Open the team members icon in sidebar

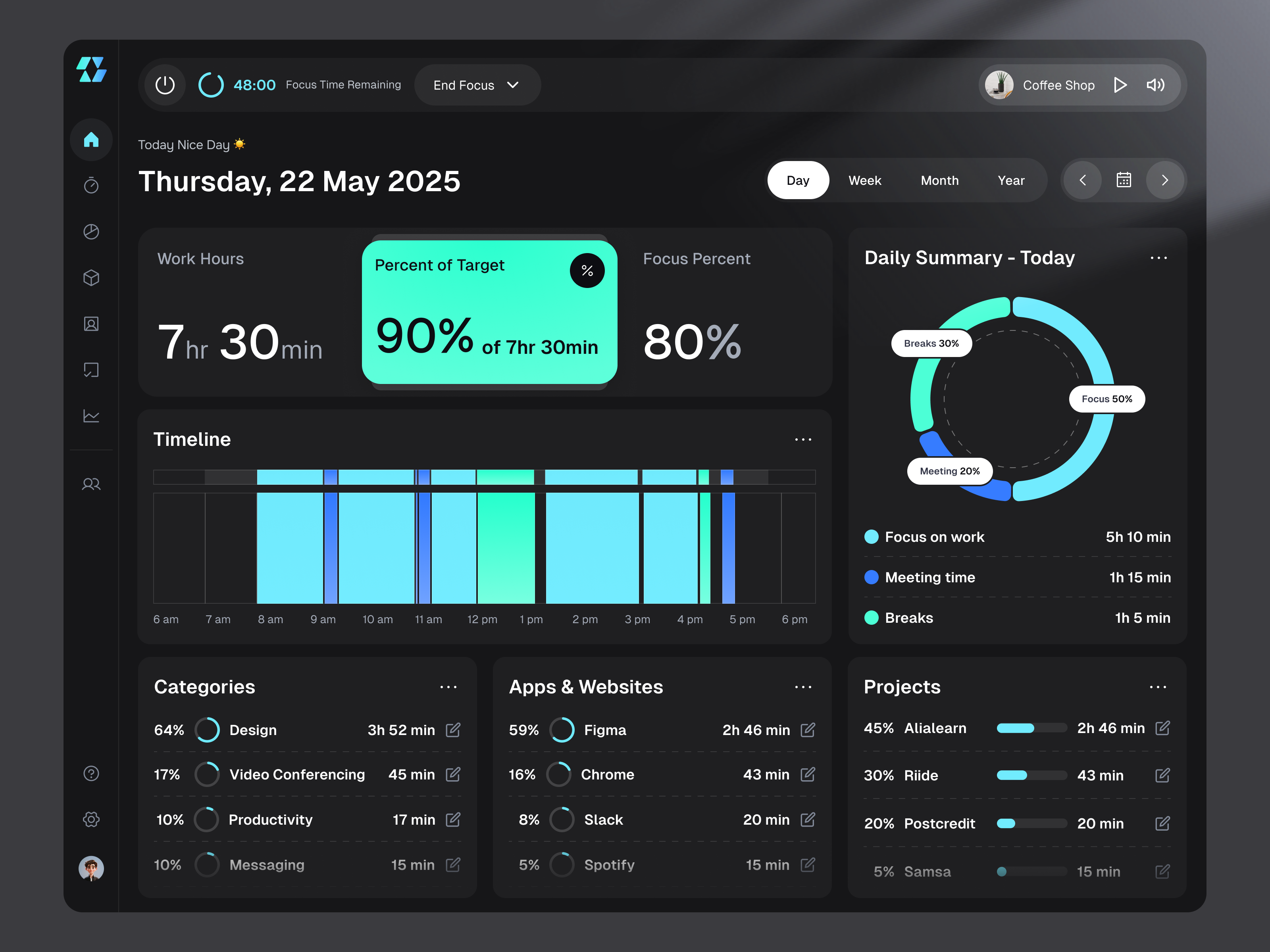(91, 484)
